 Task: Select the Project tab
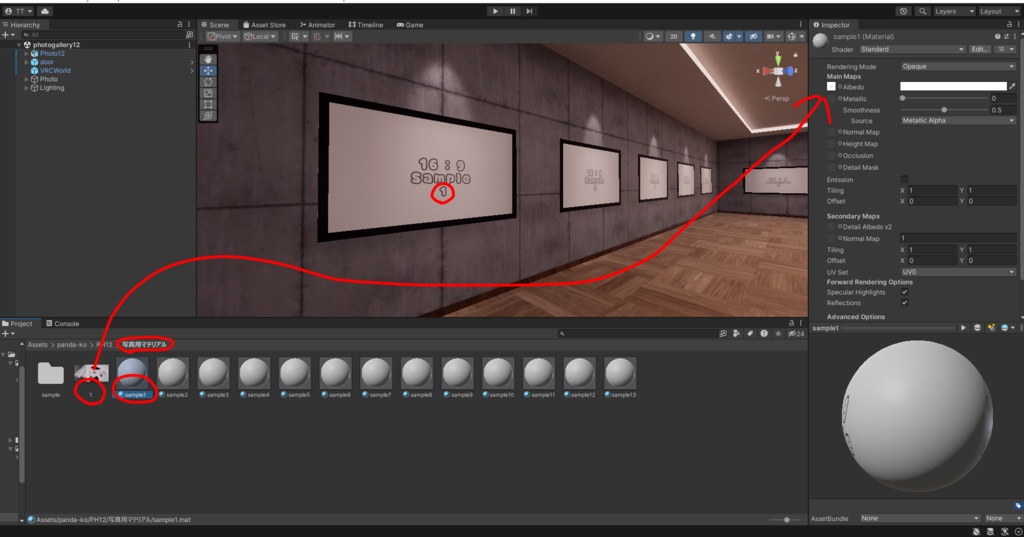pos(18,323)
